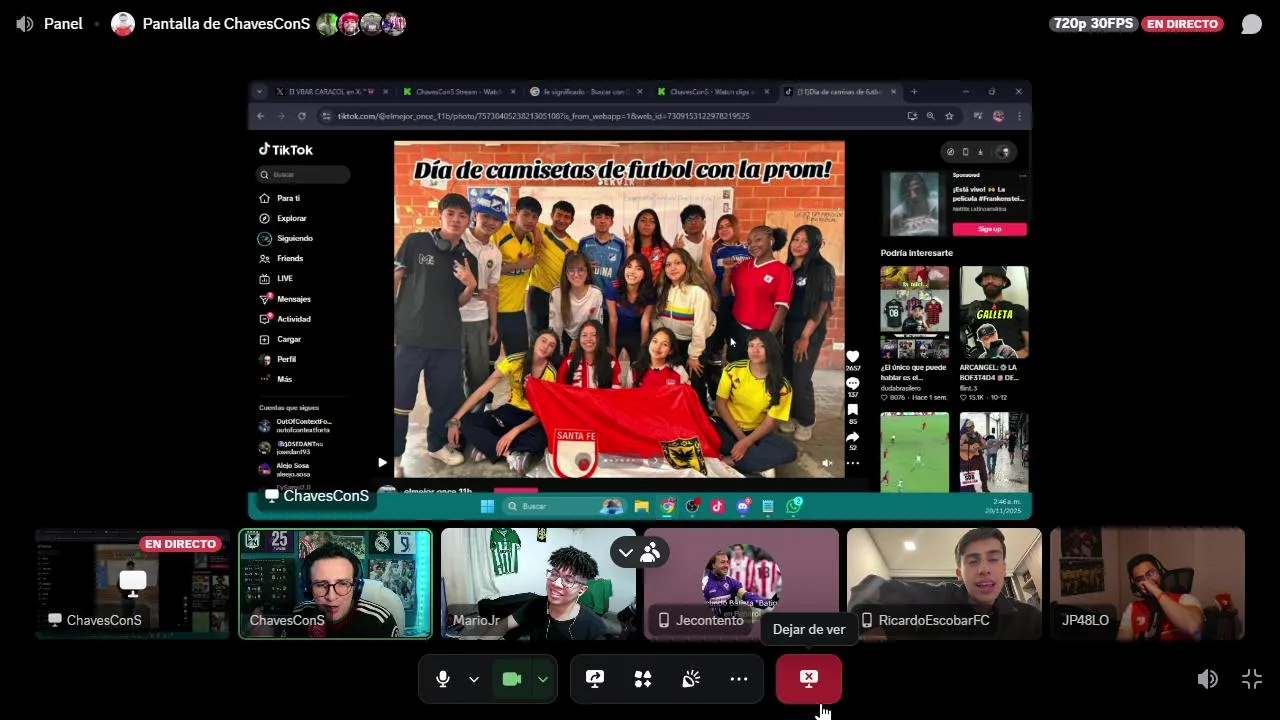
Task: Open Mensajes in TikTok sidebar
Action: click(293, 299)
